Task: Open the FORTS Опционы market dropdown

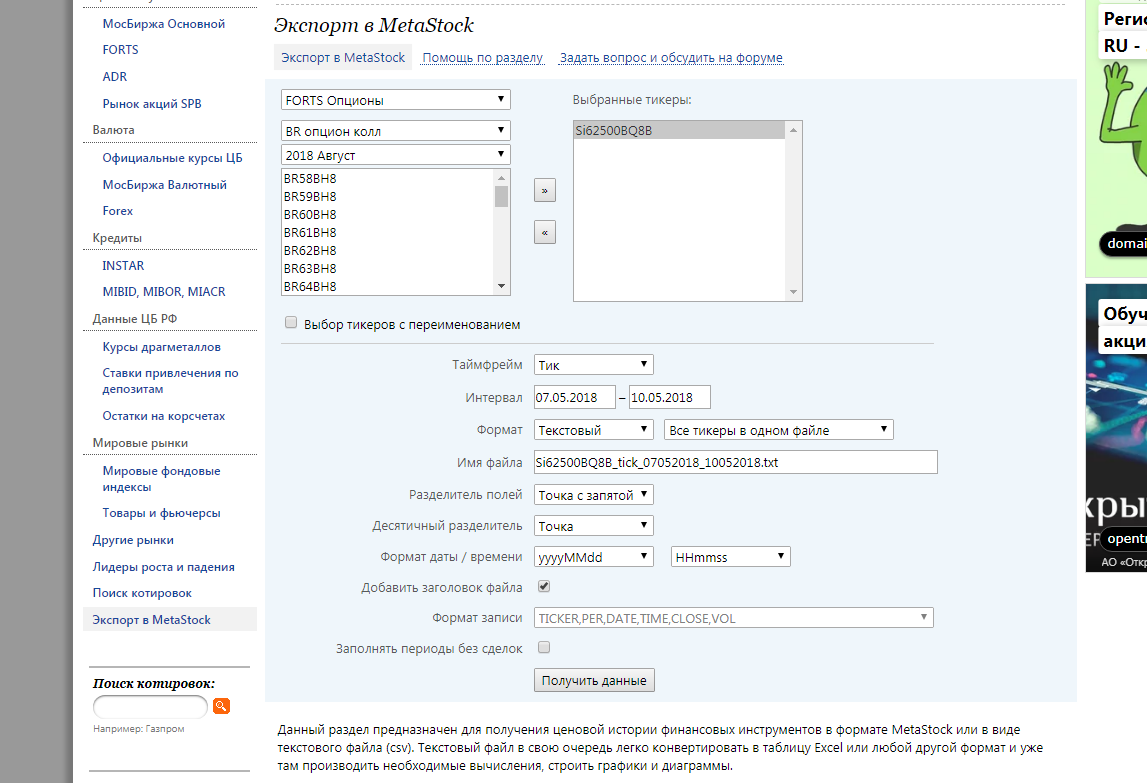Action: click(396, 100)
